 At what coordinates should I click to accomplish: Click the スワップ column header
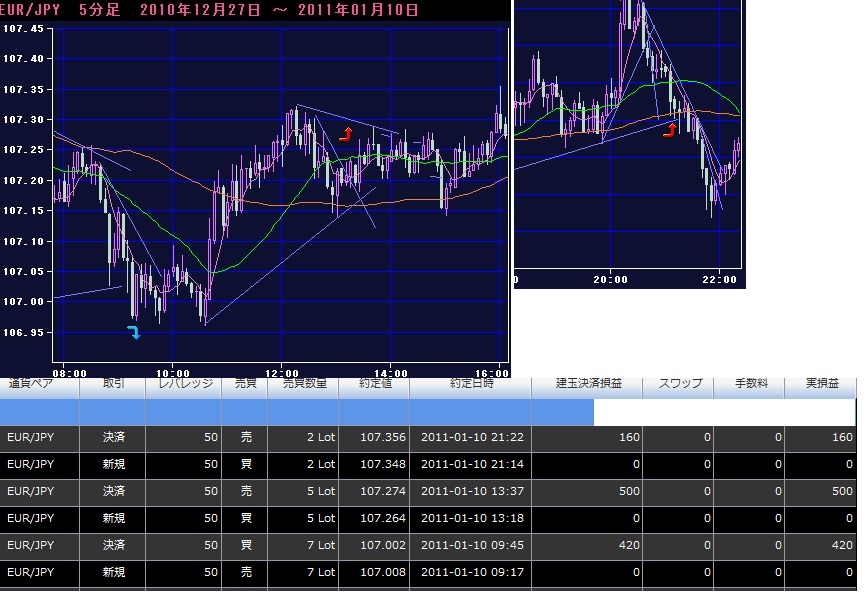tap(678, 384)
